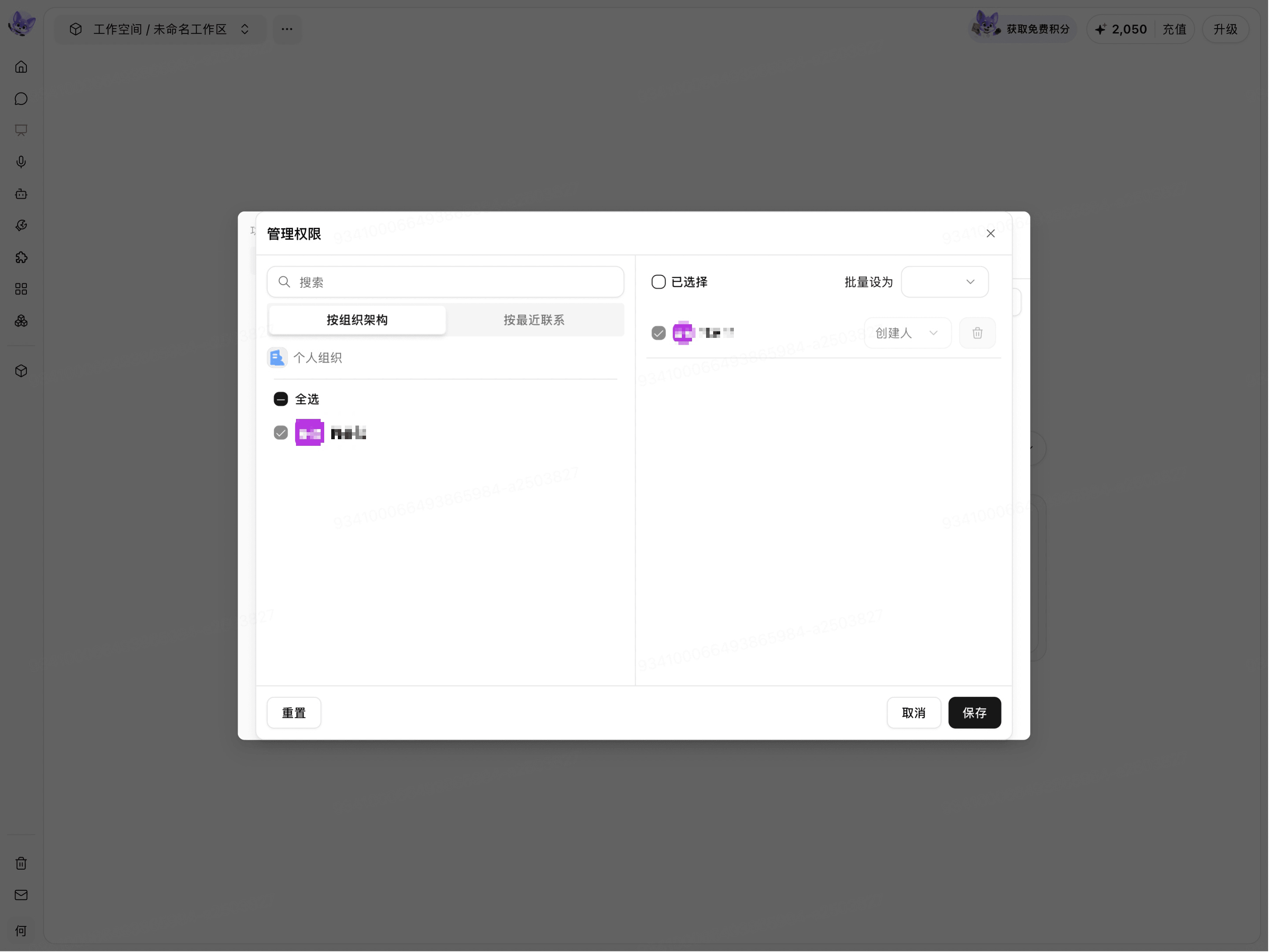Open the robot agent icon in sidebar
The image size is (1269, 952).
tap(21, 194)
